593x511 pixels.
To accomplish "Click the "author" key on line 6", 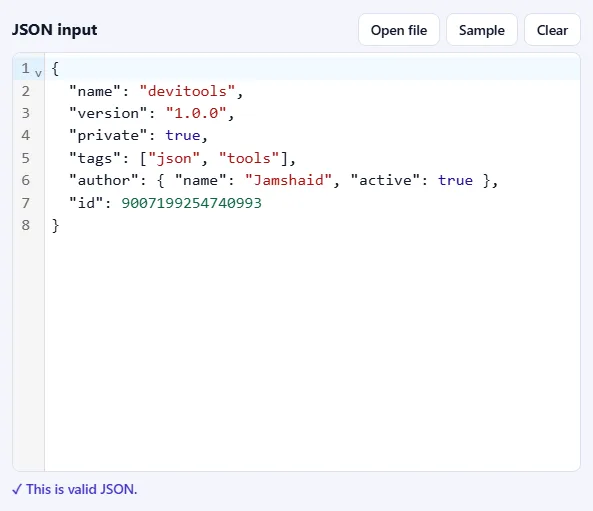I will (x=104, y=180).
